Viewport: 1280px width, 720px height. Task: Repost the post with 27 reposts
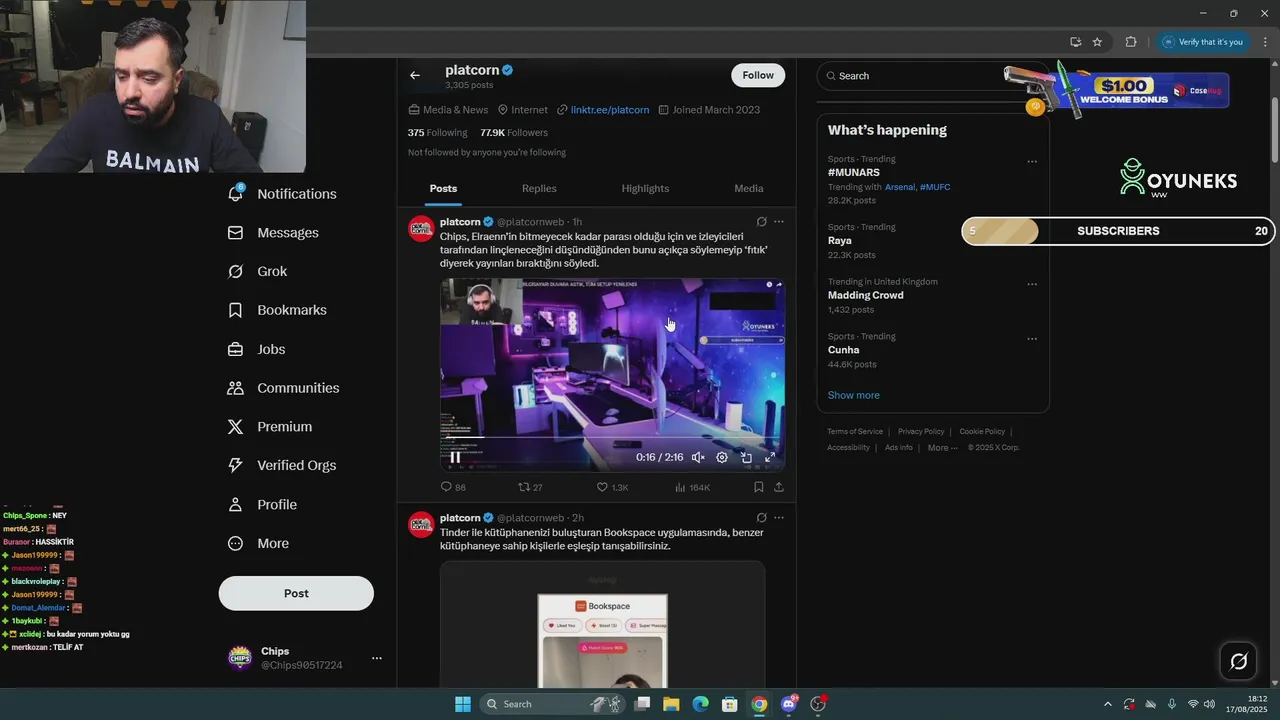[530, 487]
